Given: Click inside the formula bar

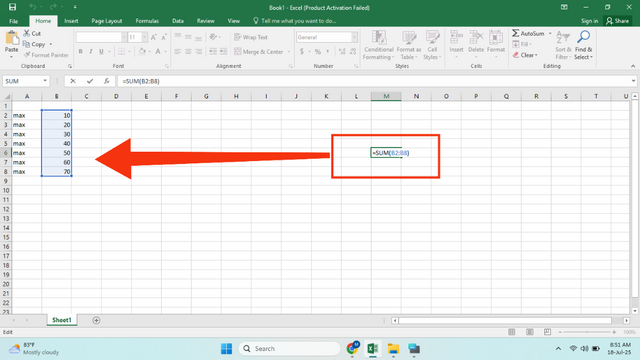Looking at the screenshot, I should [373, 81].
